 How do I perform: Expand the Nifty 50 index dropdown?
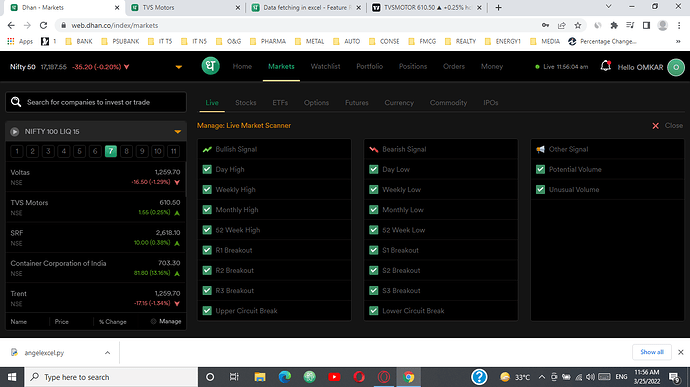179,67
